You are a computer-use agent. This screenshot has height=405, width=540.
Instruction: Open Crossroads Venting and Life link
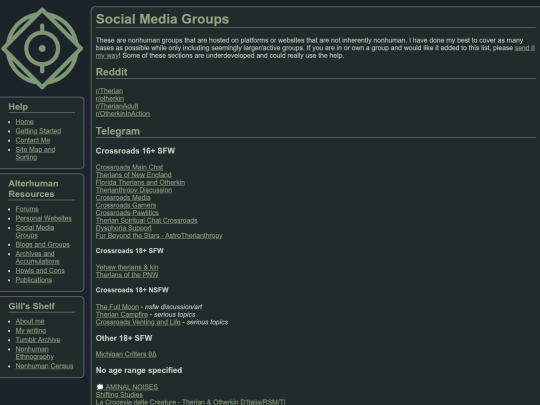coord(138,322)
